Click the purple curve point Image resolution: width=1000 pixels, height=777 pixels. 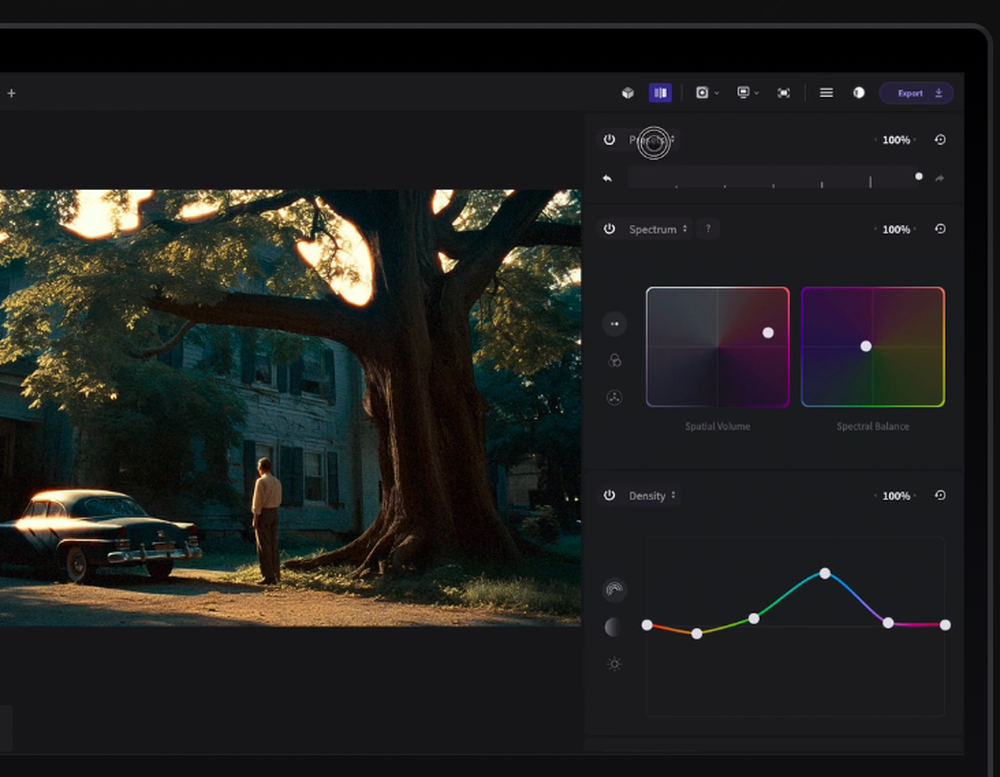pyautogui.click(x=888, y=623)
